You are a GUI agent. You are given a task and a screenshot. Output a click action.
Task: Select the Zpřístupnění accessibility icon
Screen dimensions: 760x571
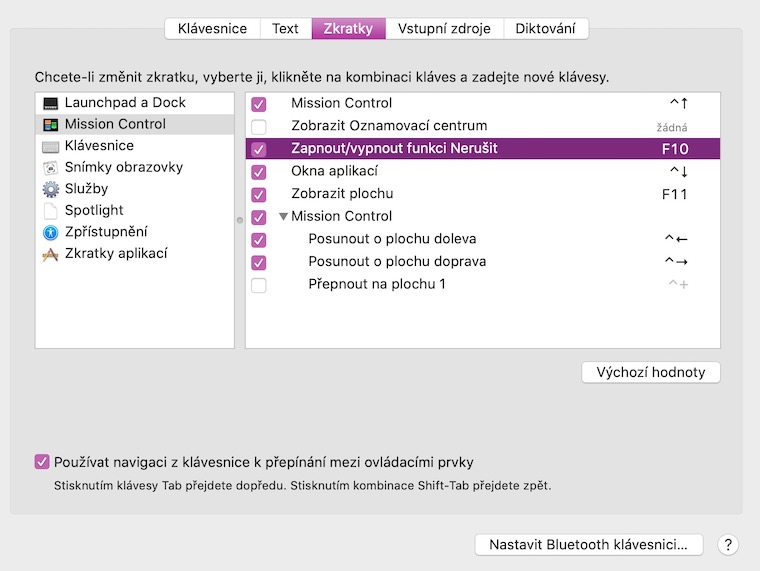[x=50, y=232]
